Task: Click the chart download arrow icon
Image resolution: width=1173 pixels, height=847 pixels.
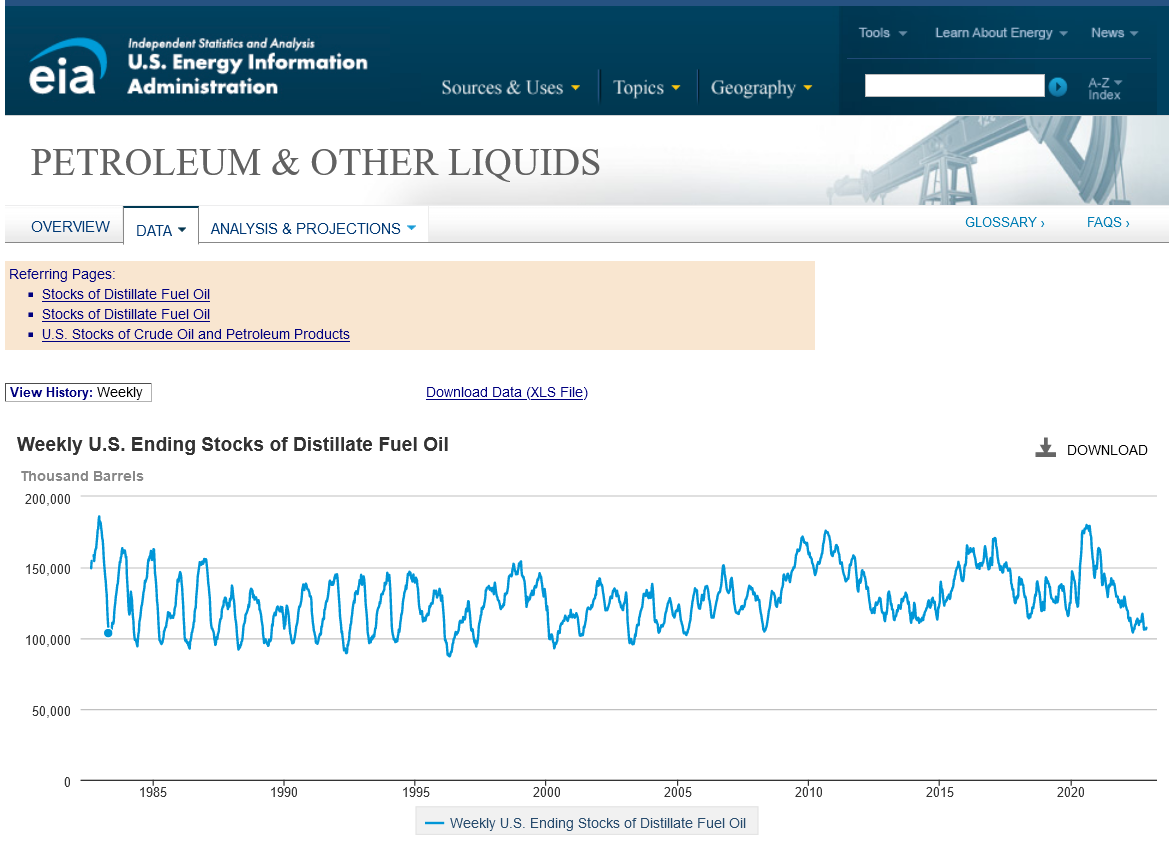Action: coord(1045,449)
